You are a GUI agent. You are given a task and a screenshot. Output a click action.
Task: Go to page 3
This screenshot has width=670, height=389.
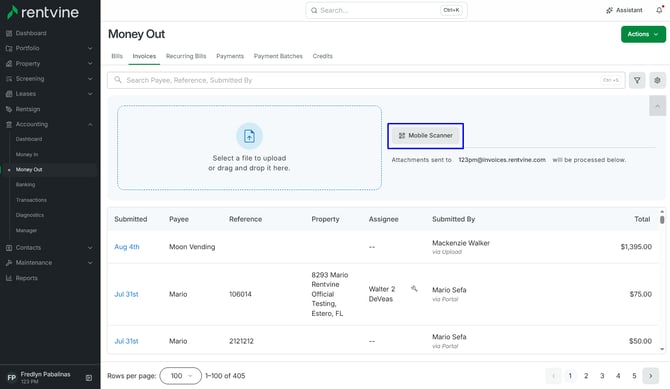602,376
